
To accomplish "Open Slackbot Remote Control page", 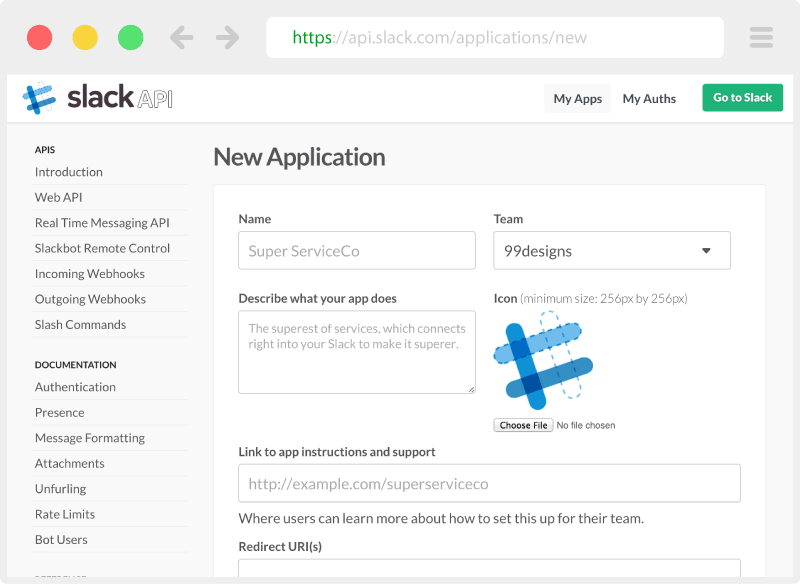I will coord(102,248).
